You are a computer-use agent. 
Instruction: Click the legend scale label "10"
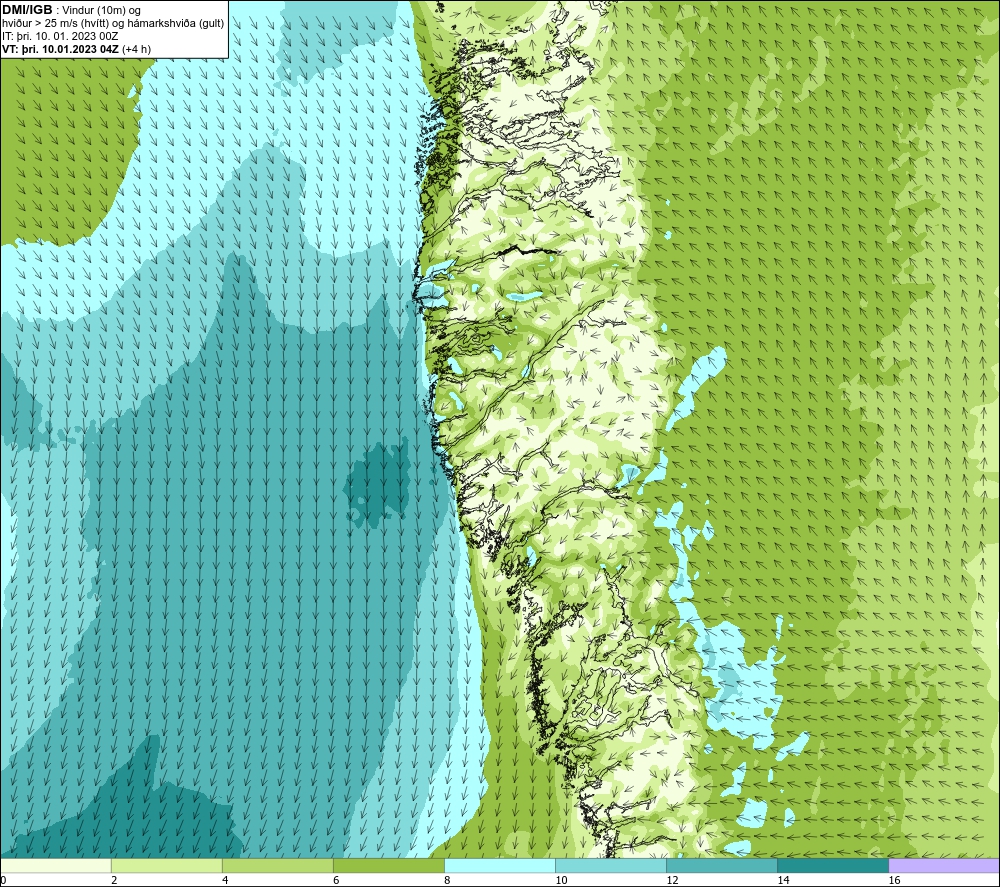click(x=561, y=880)
